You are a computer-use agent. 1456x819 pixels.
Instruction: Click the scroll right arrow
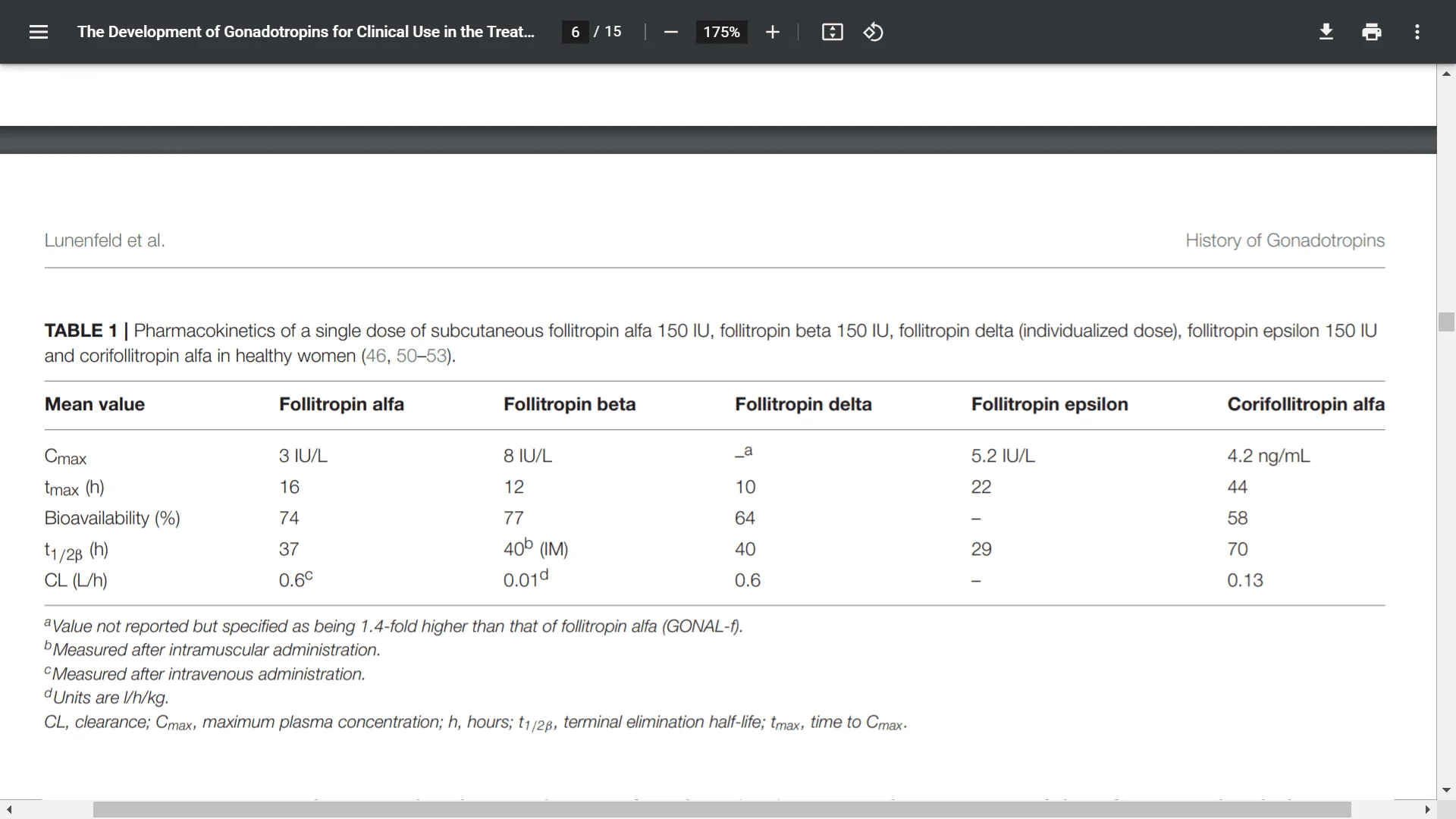tap(1427, 810)
